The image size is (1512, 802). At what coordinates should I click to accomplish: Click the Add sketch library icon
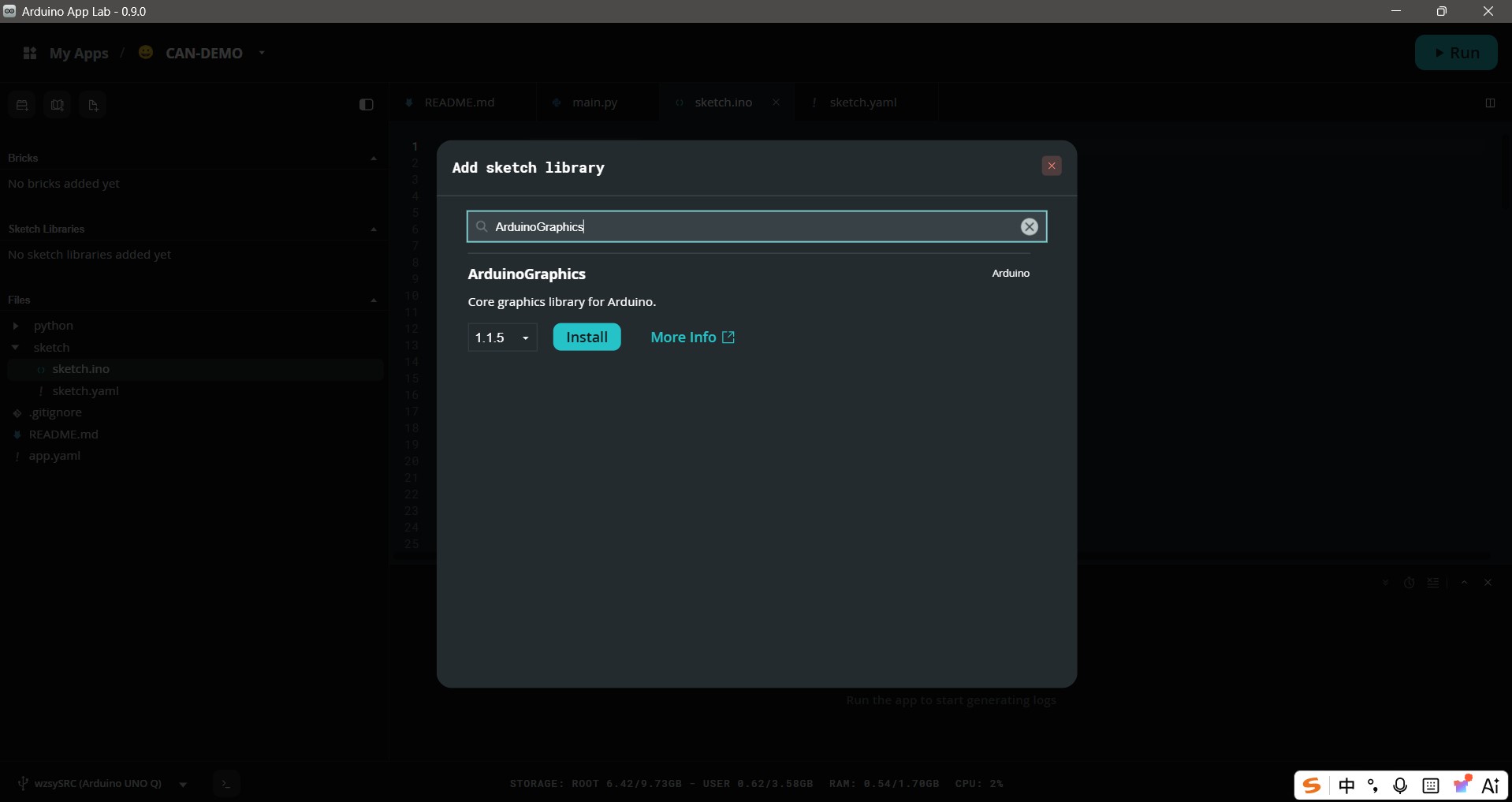coord(58,105)
